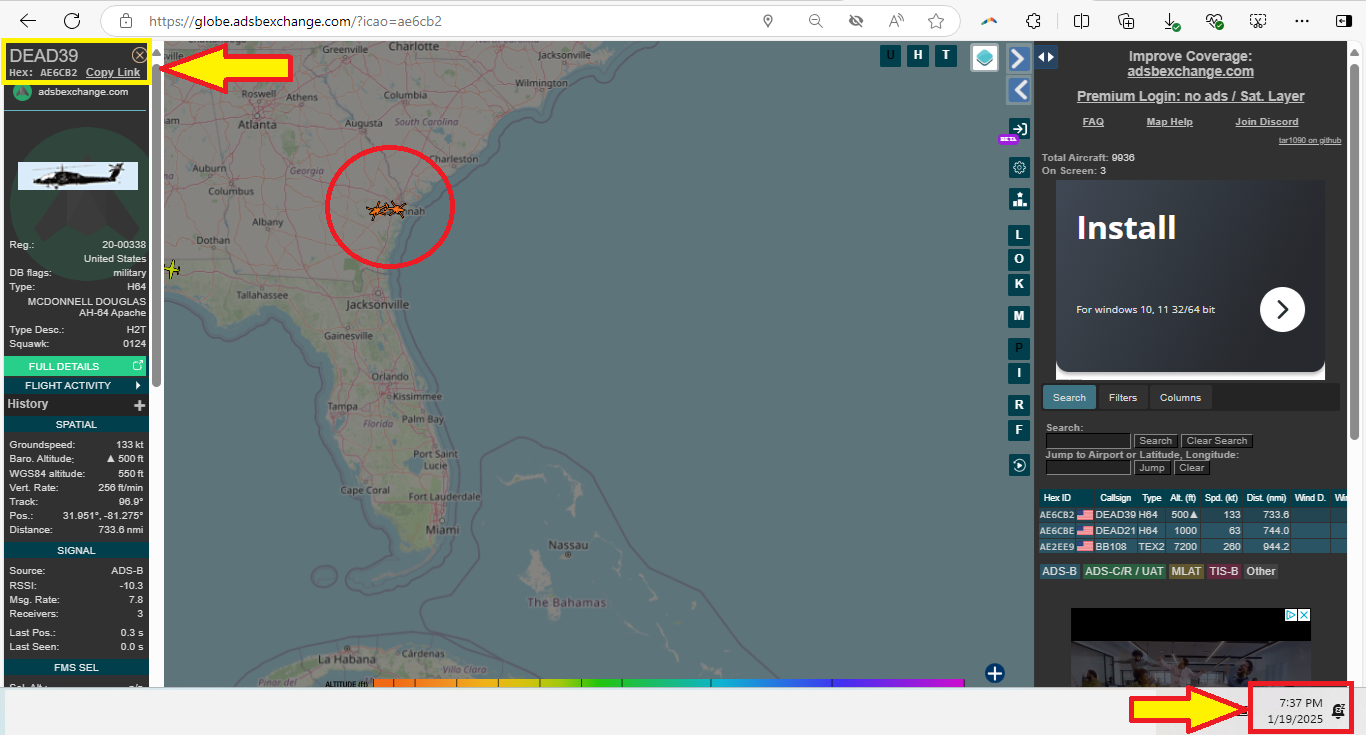
Task: Sort table by Callsign column
Action: pos(1115,497)
